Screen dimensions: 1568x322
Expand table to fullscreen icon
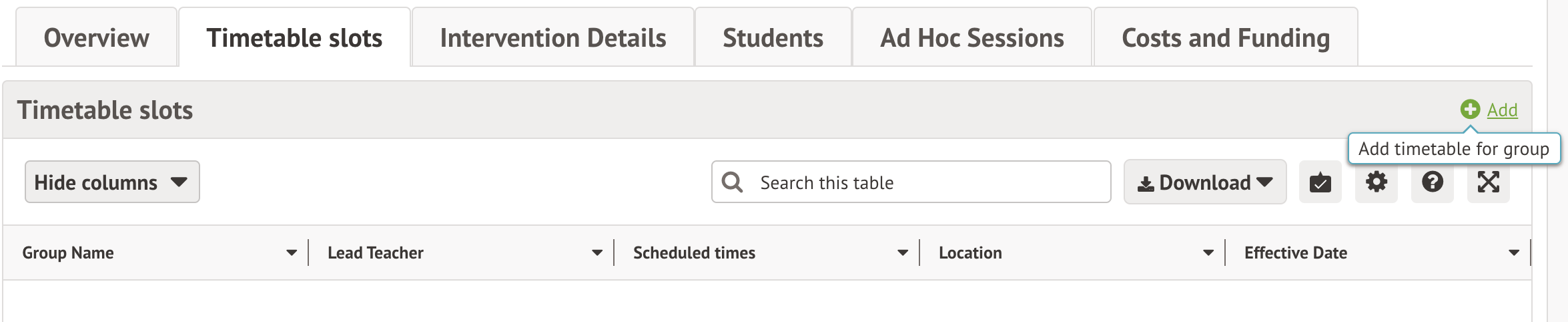coord(1488,182)
